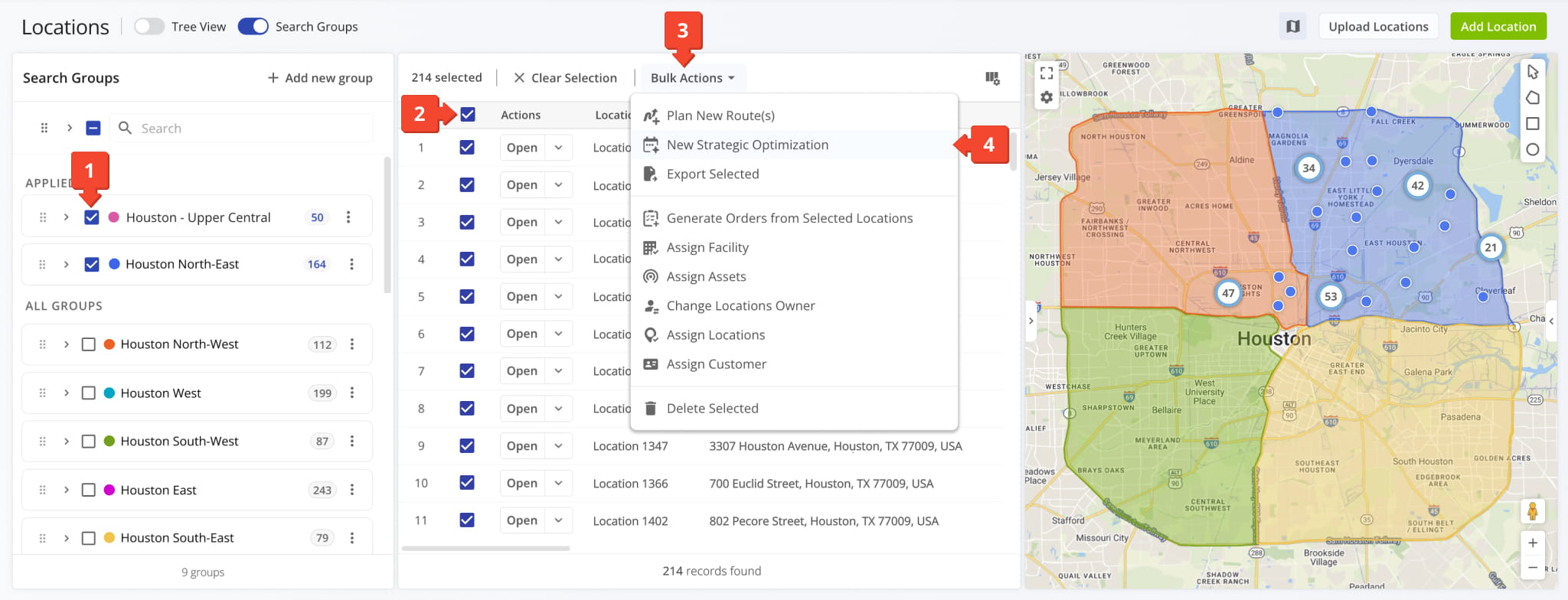Open the map view toggle icon
The height and width of the screenshot is (600, 1568).
[1293, 27]
